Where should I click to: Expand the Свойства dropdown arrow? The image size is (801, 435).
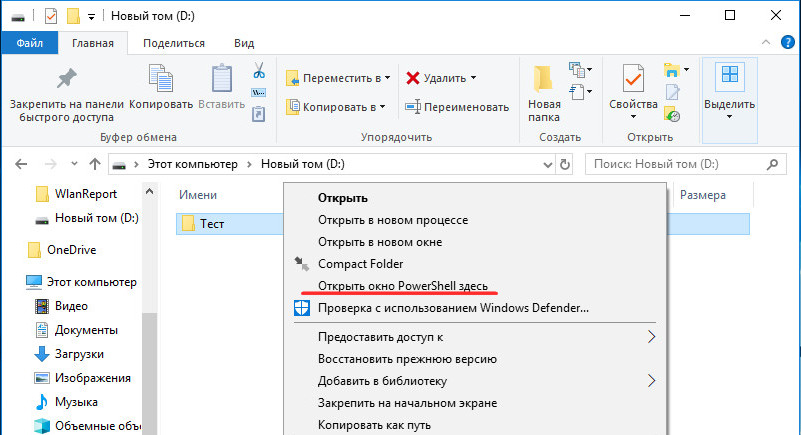(633, 117)
